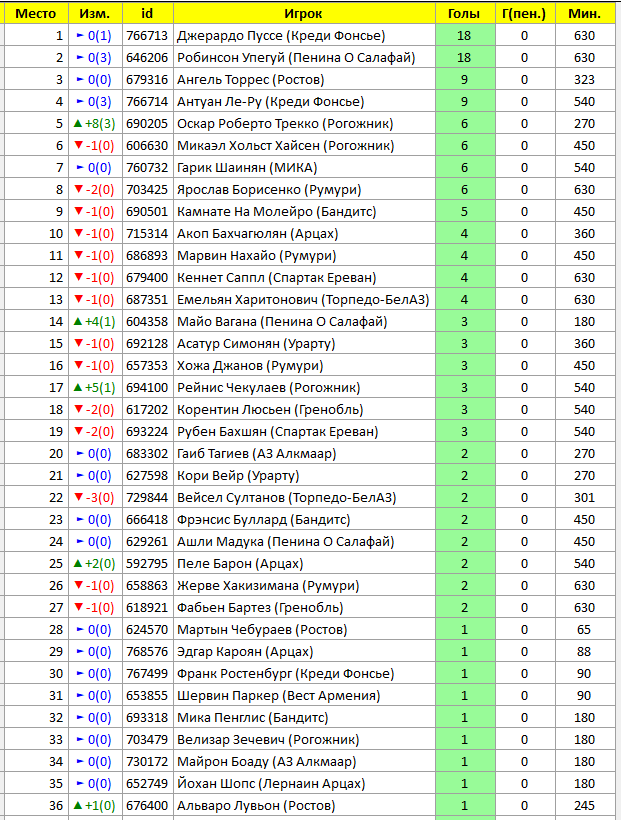Click the red down arrow for Акоп Бахчагюлян

tap(78, 233)
